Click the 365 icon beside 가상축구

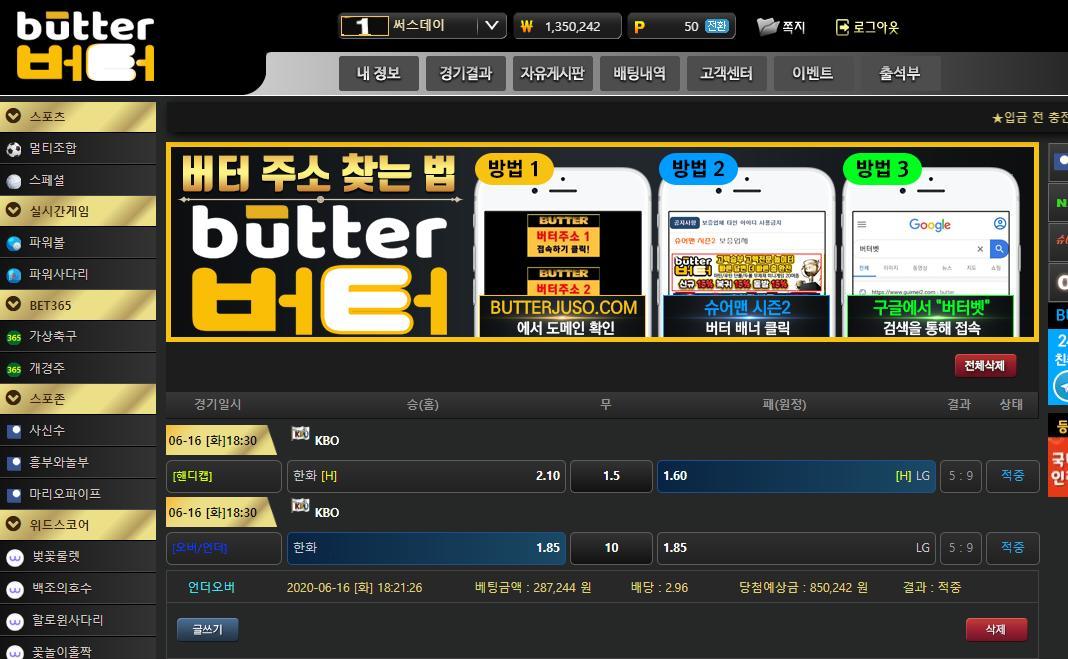pos(14,337)
